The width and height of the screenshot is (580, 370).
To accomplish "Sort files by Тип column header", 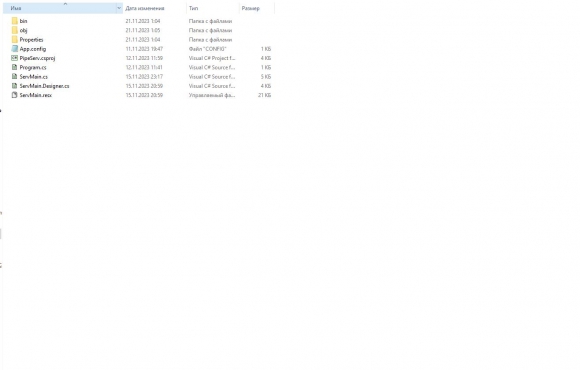I will point(193,8).
